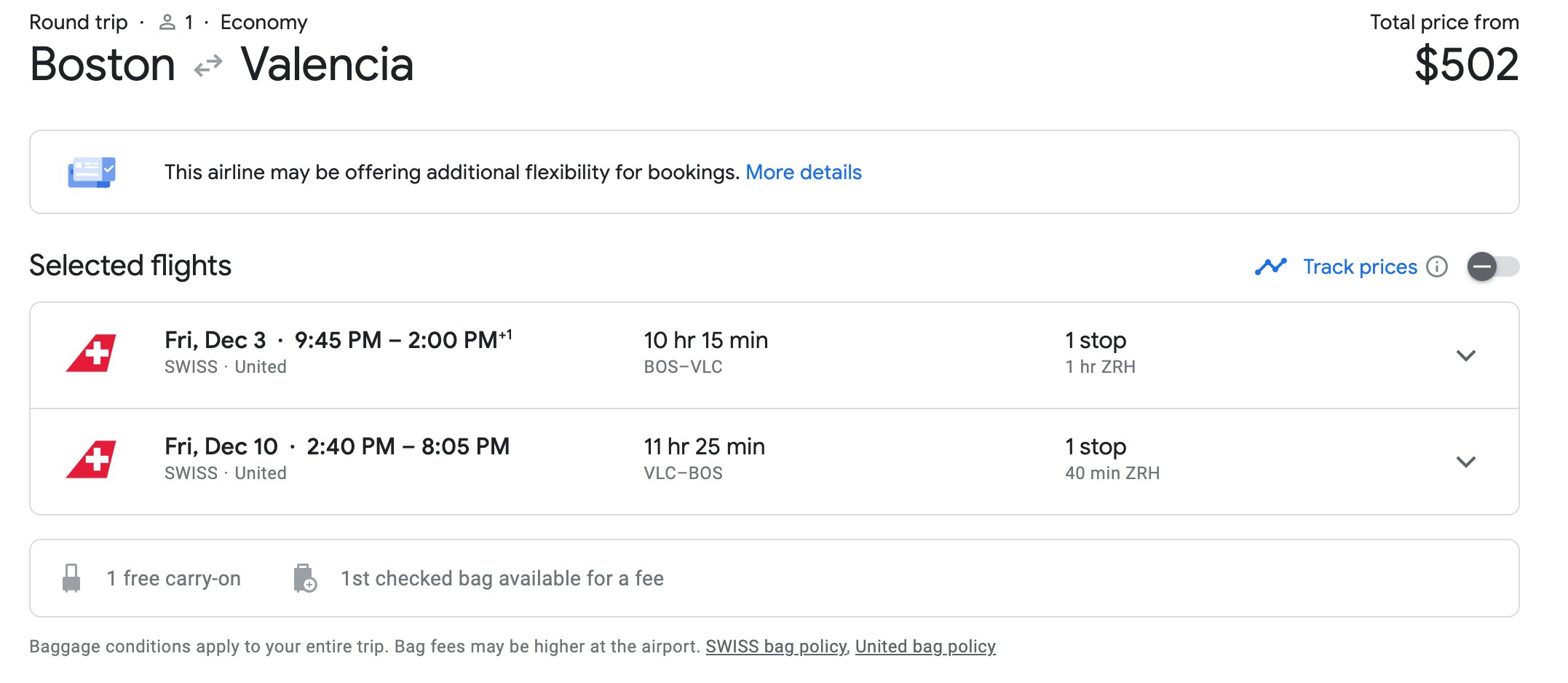This screenshot has width=1568, height=683.
Task: Click the SWISS logo on the Dec 3 flight
Action: [x=92, y=354]
